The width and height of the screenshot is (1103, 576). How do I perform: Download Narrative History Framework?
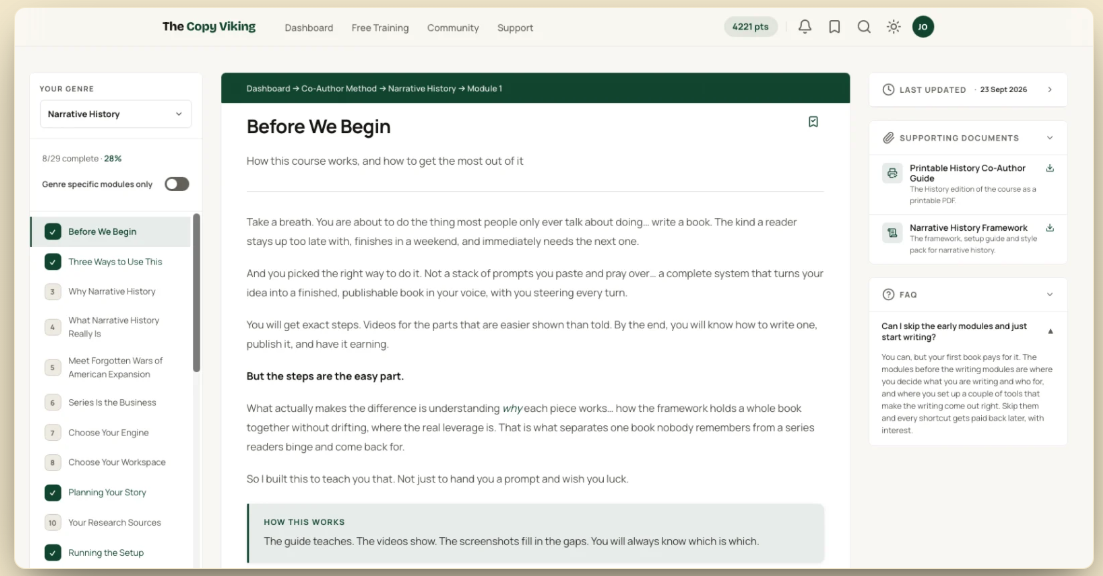point(1050,228)
